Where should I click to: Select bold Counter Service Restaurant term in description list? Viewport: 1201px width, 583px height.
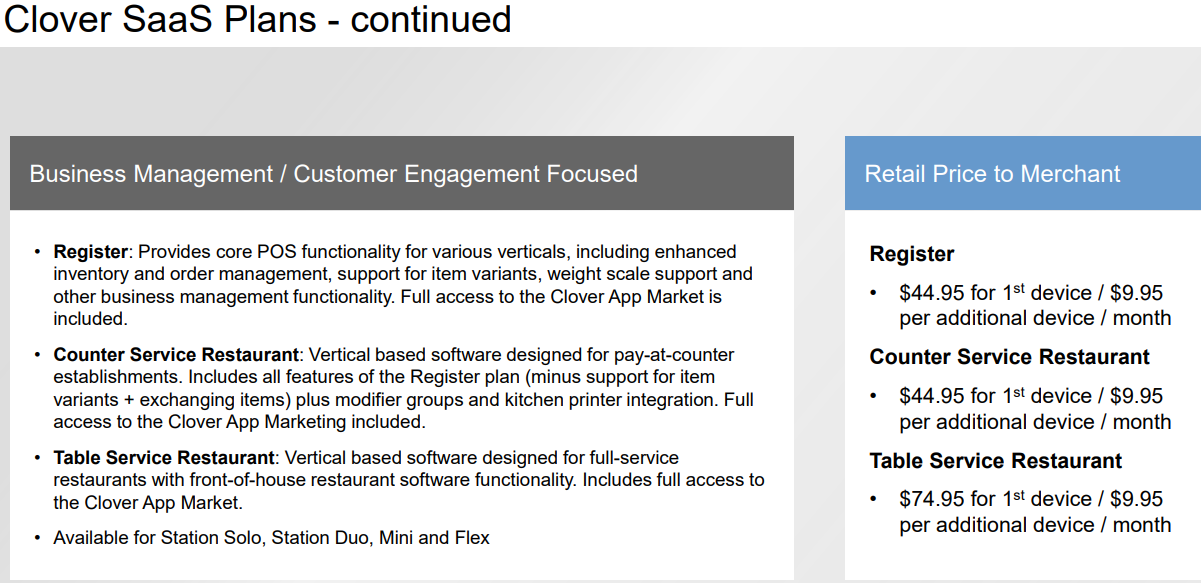tap(176, 355)
